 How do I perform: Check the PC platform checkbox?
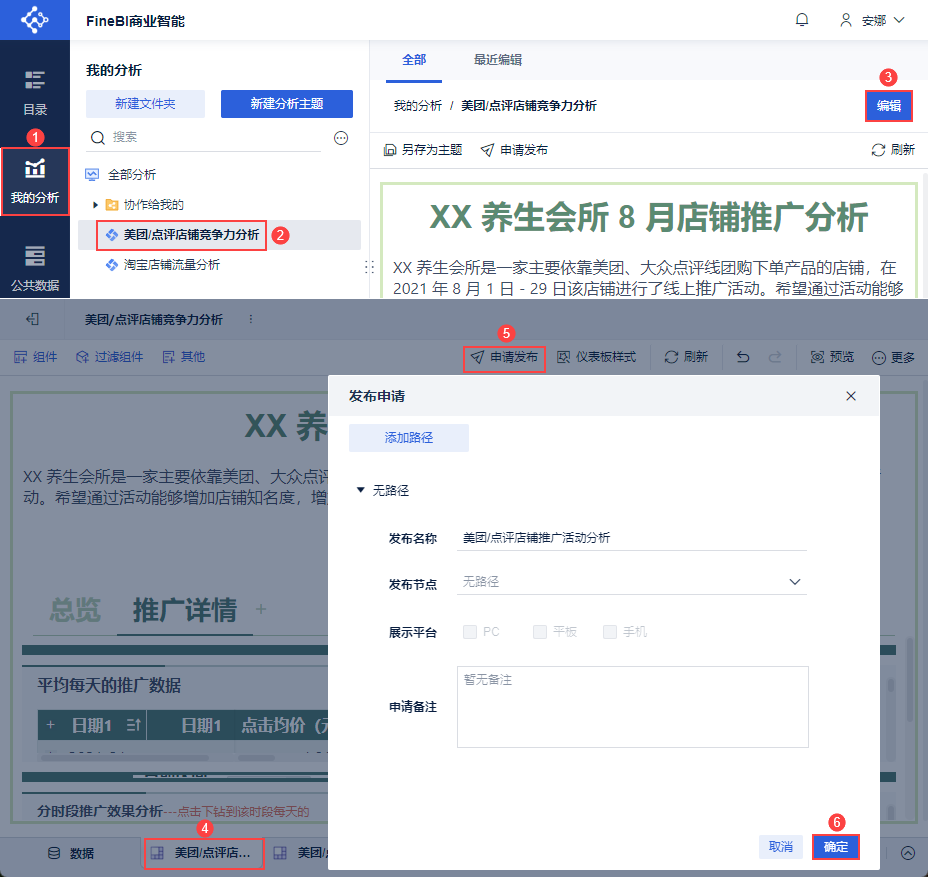point(470,632)
